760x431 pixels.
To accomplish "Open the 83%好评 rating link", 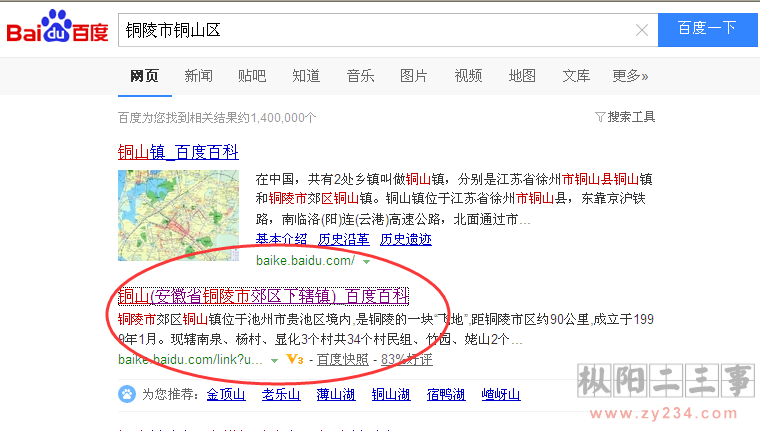I will 407,360.
